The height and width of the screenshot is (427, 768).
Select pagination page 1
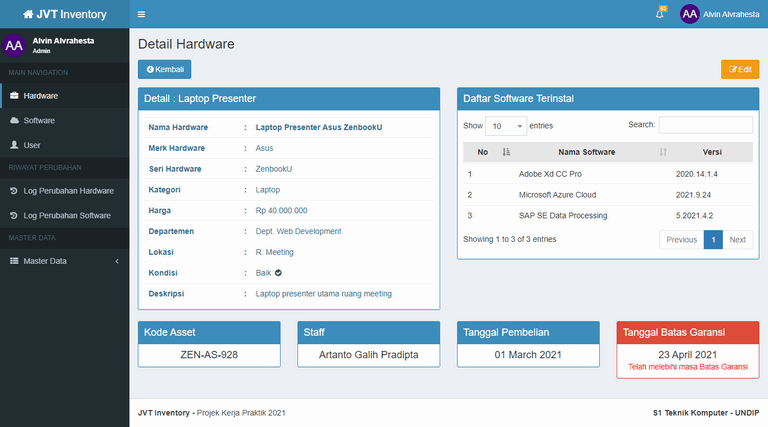[713, 239]
